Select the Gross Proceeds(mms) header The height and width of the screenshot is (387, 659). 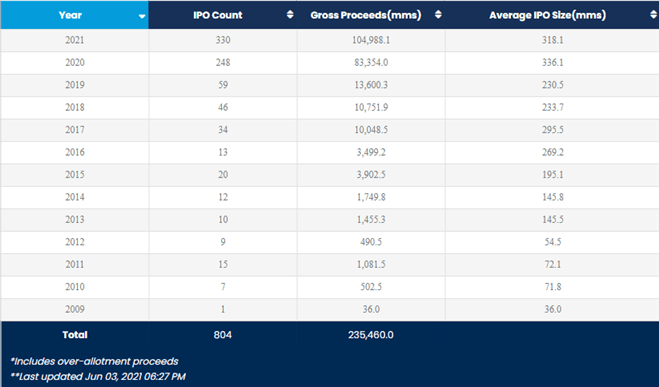tap(371, 15)
